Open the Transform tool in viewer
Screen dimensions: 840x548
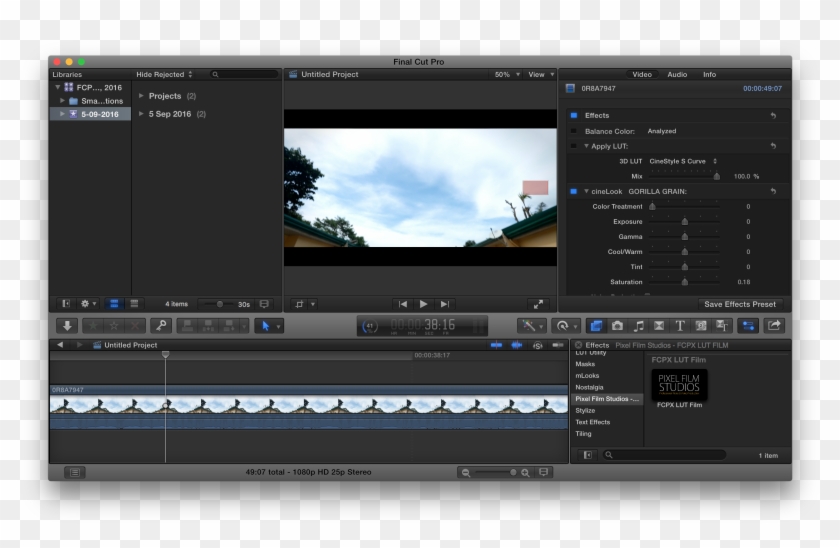pyautogui.click(x=299, y=304)
